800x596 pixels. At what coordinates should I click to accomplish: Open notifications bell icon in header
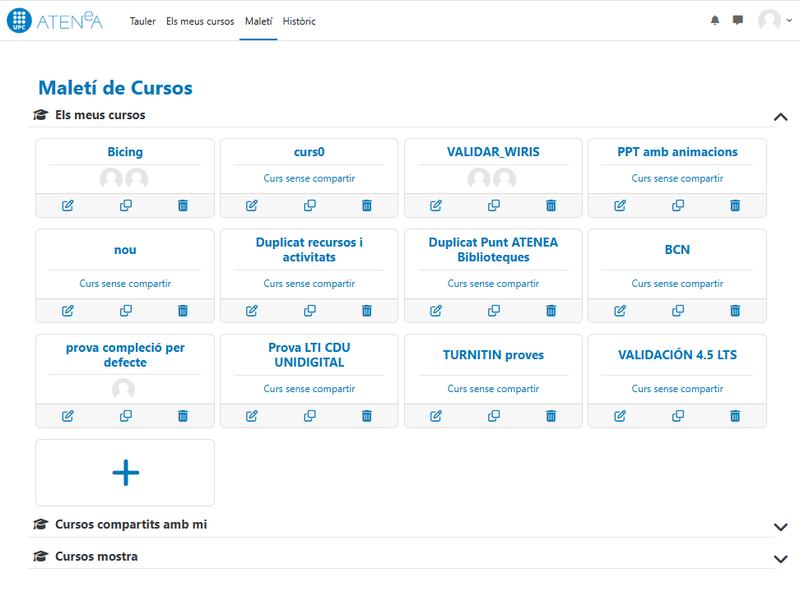(715, 20)
